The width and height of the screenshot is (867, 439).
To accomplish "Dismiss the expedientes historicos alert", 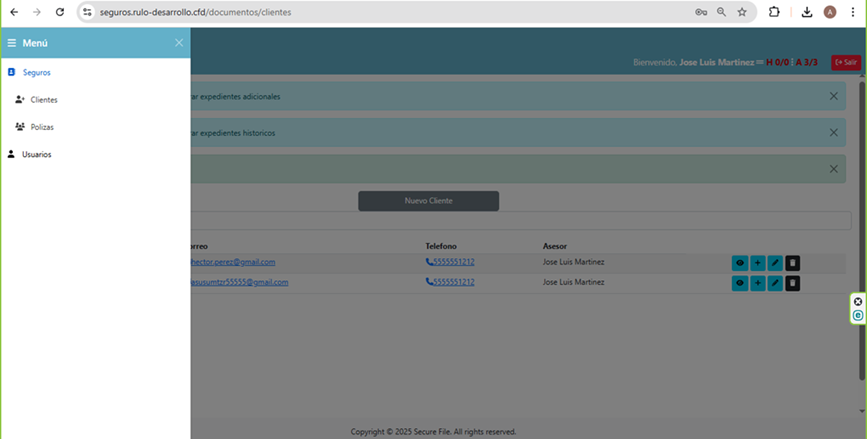I will point(833,132).
